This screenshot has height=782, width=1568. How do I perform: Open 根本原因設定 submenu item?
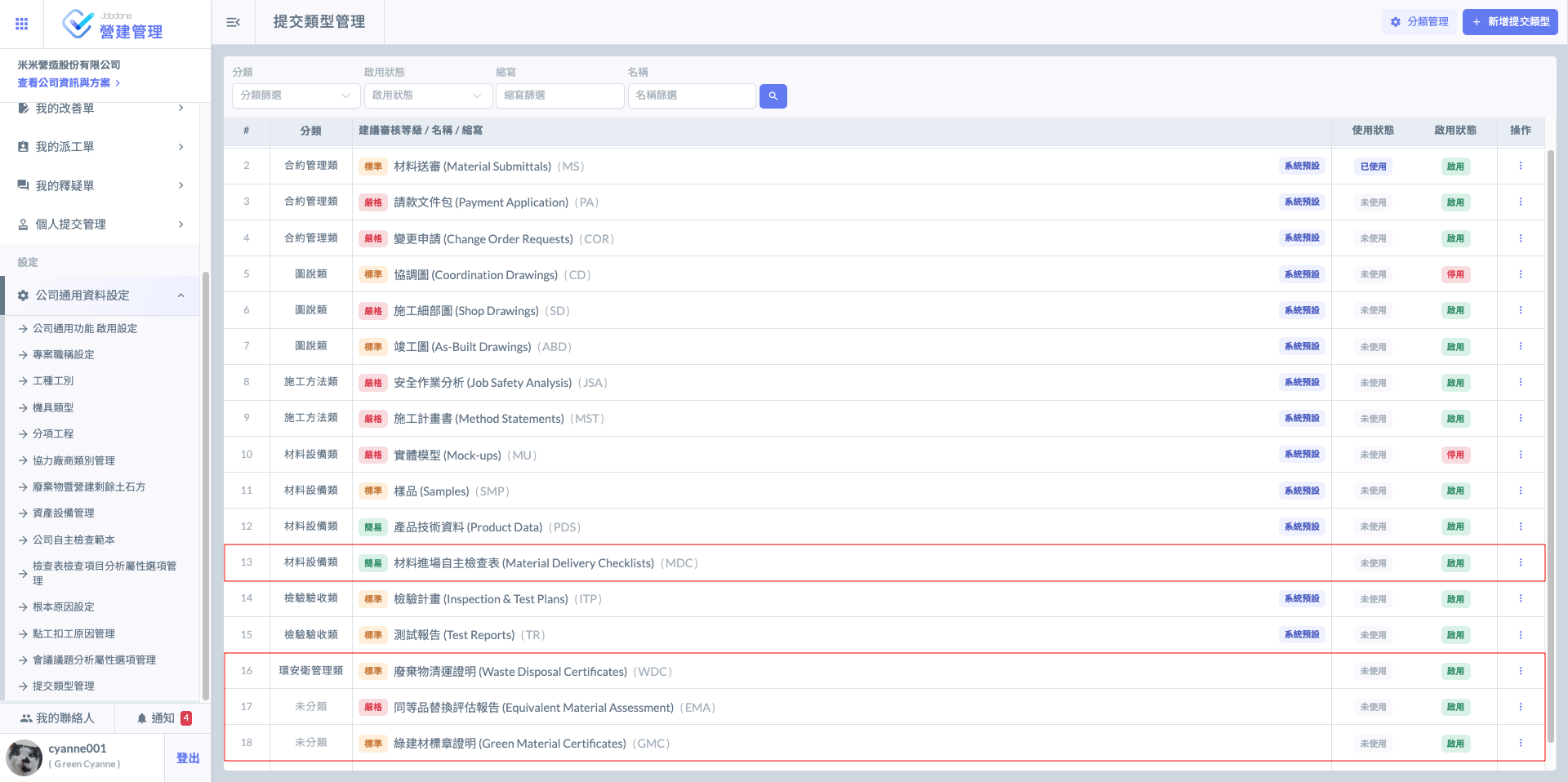point(63,606)
